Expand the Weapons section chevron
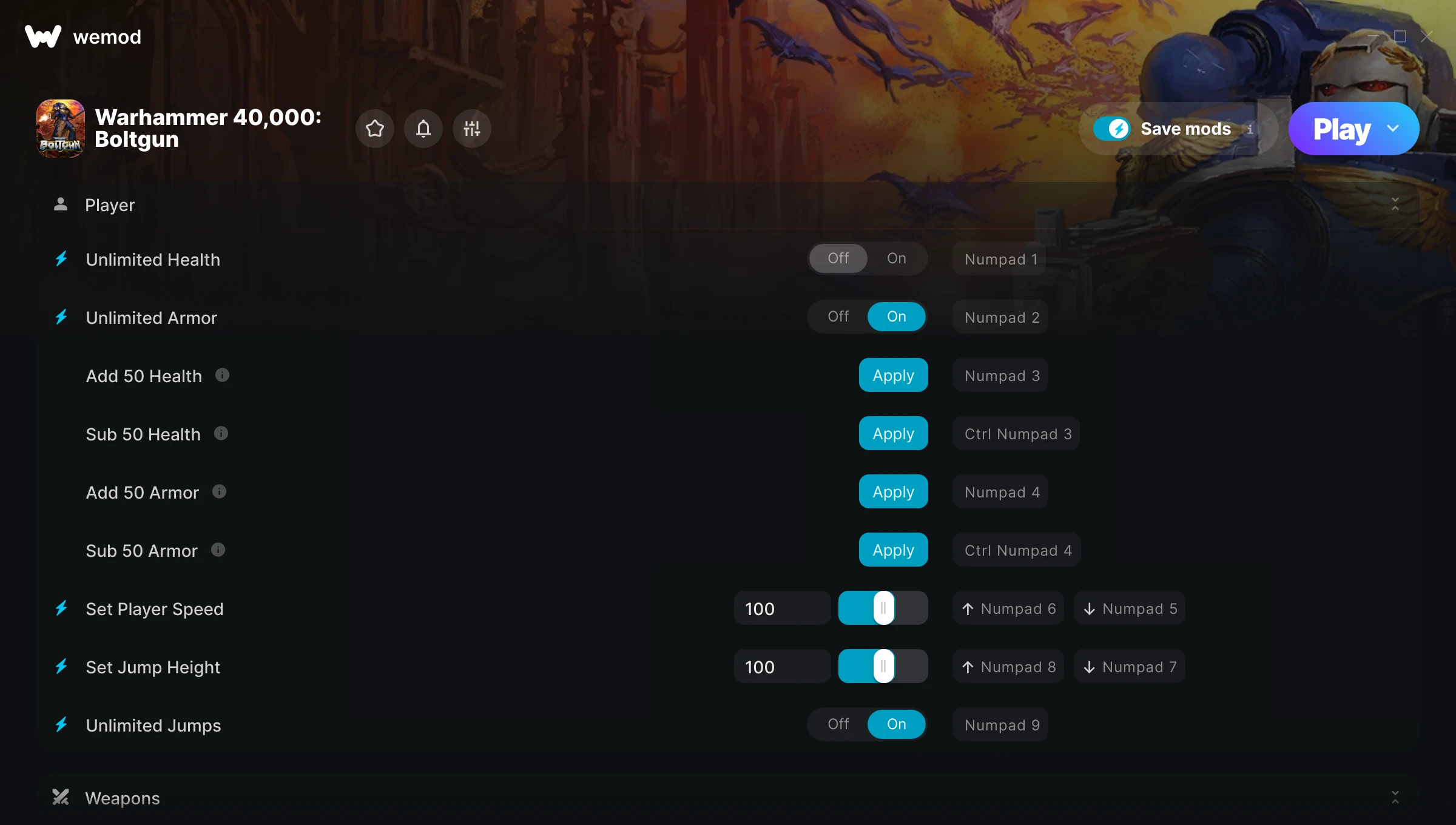Viewport: 1456px width, 825px height. [1395, 797]
